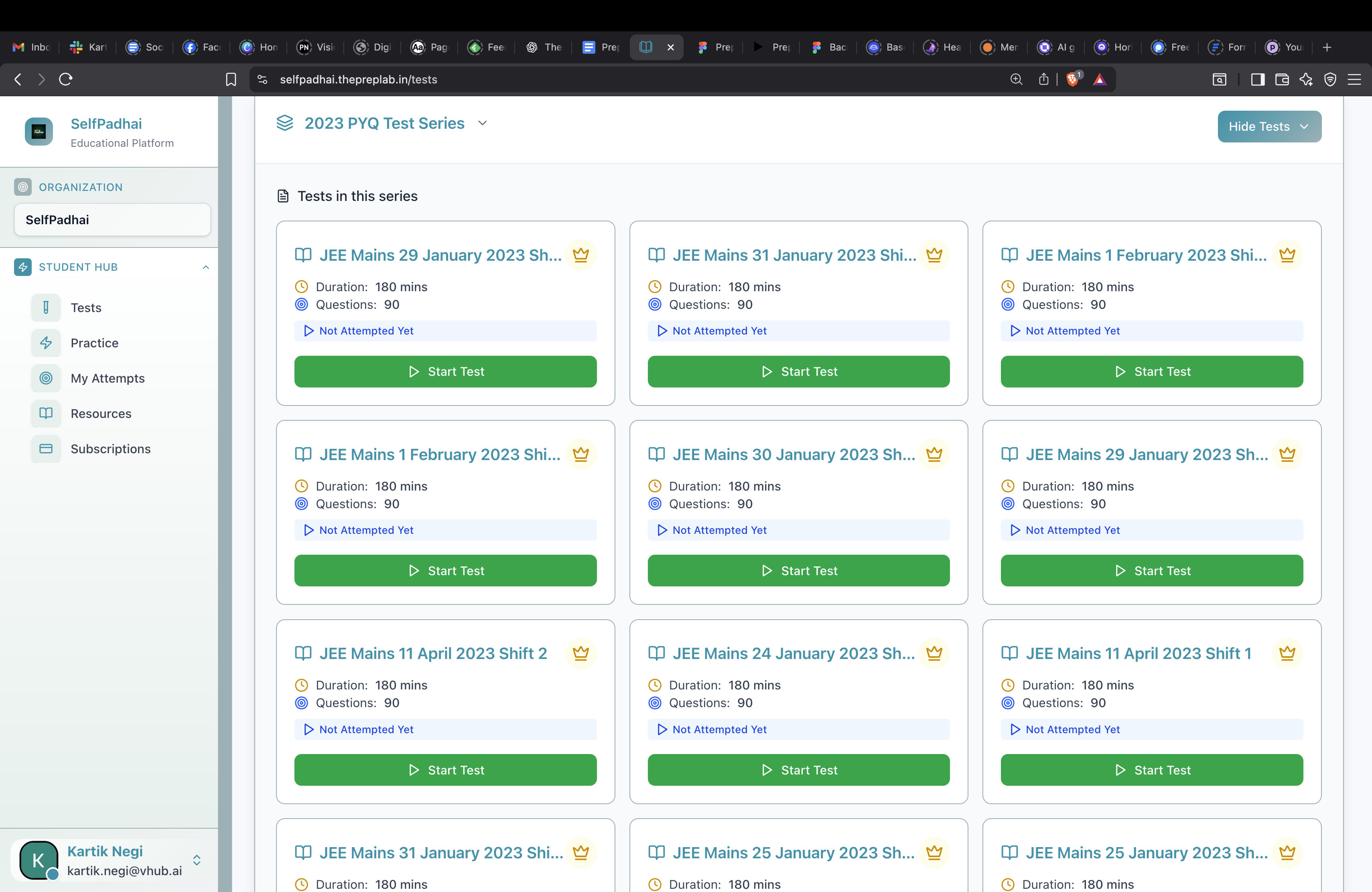Click the share icon in address bar
This screenshot has height=892, width=1372.
click(1043, 79)
